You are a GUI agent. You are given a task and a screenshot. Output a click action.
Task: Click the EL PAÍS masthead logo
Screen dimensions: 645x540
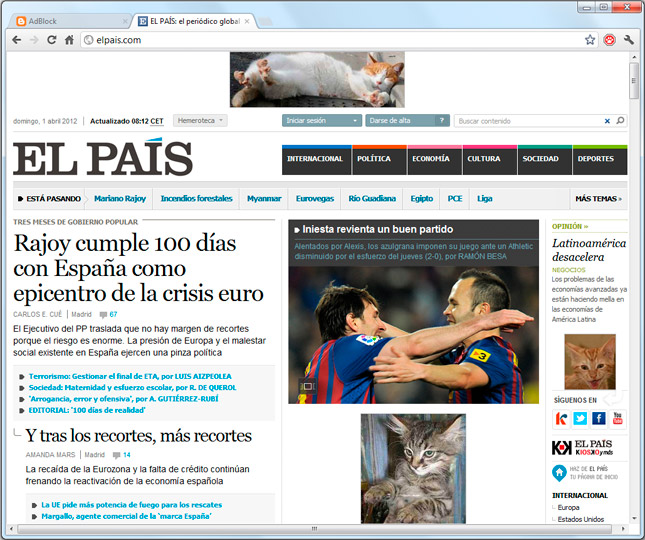click(103, 157)
